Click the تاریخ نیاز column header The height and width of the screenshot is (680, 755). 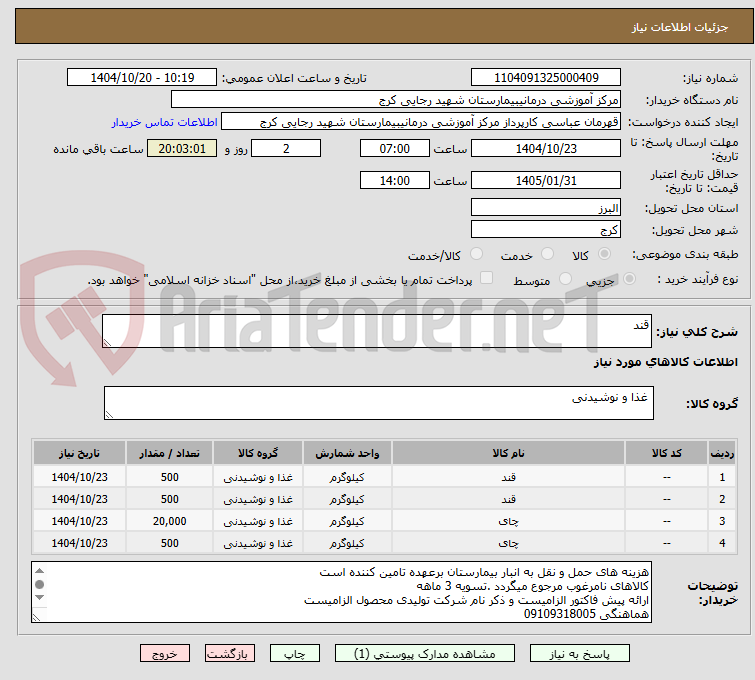(79, 453)
